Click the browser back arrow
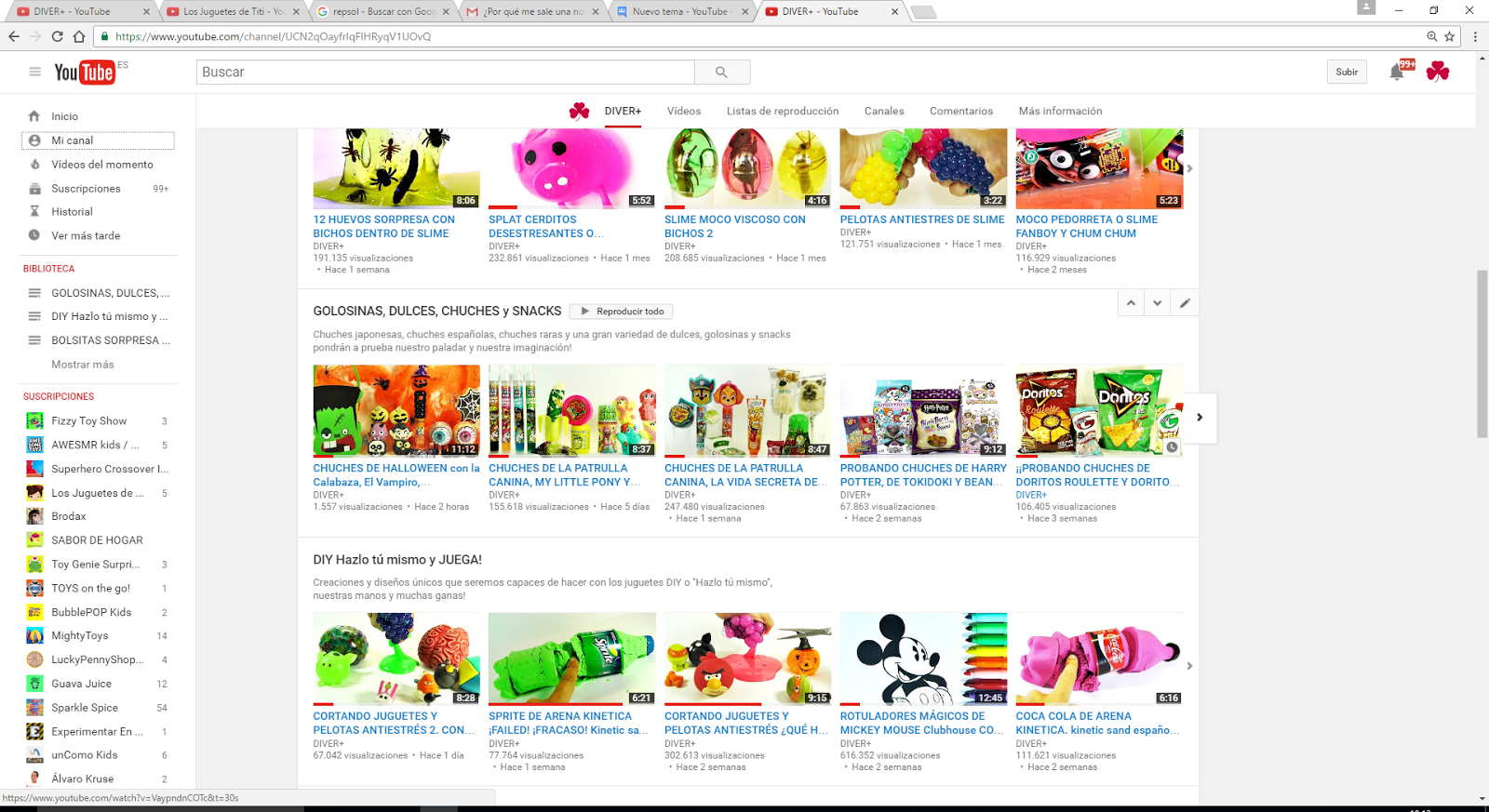The image size is (1489, 812). point(13,36)
